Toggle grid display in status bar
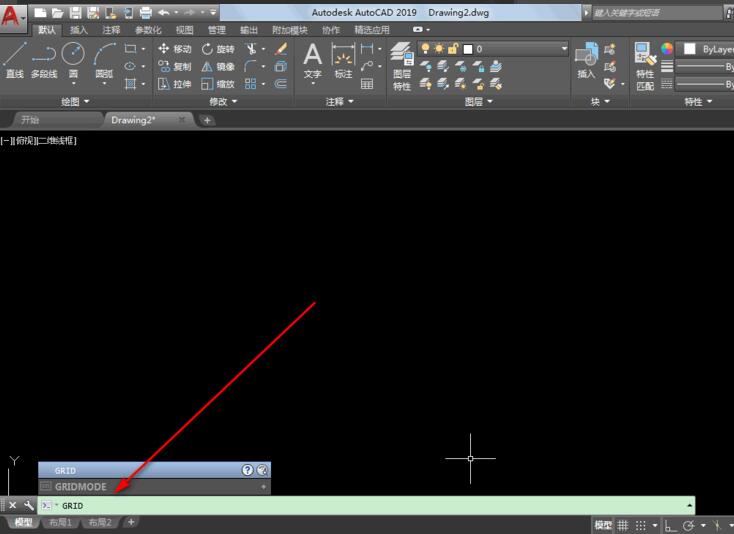Image resolution: width=734 pixels, height=534 pixels. tap(623, 525)
